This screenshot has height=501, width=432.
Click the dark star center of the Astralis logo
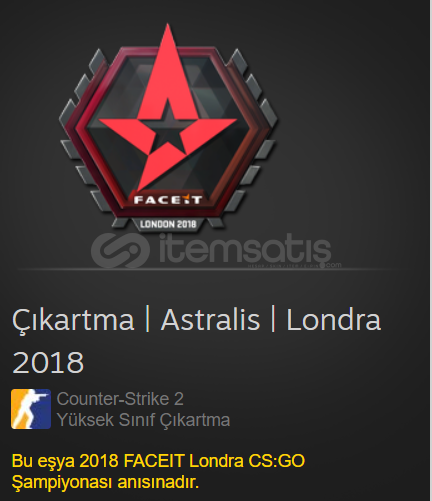pyautogui.click(x=168, y=132)
